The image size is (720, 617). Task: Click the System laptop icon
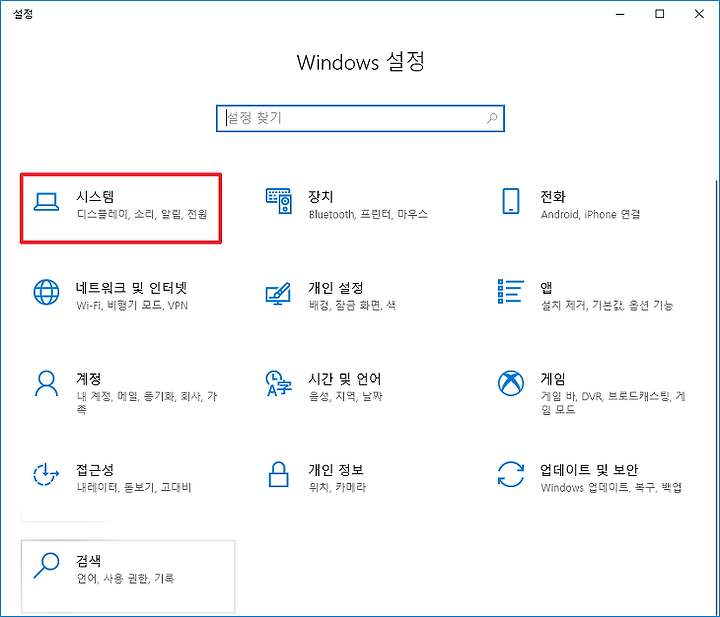[x=46, y=202]
